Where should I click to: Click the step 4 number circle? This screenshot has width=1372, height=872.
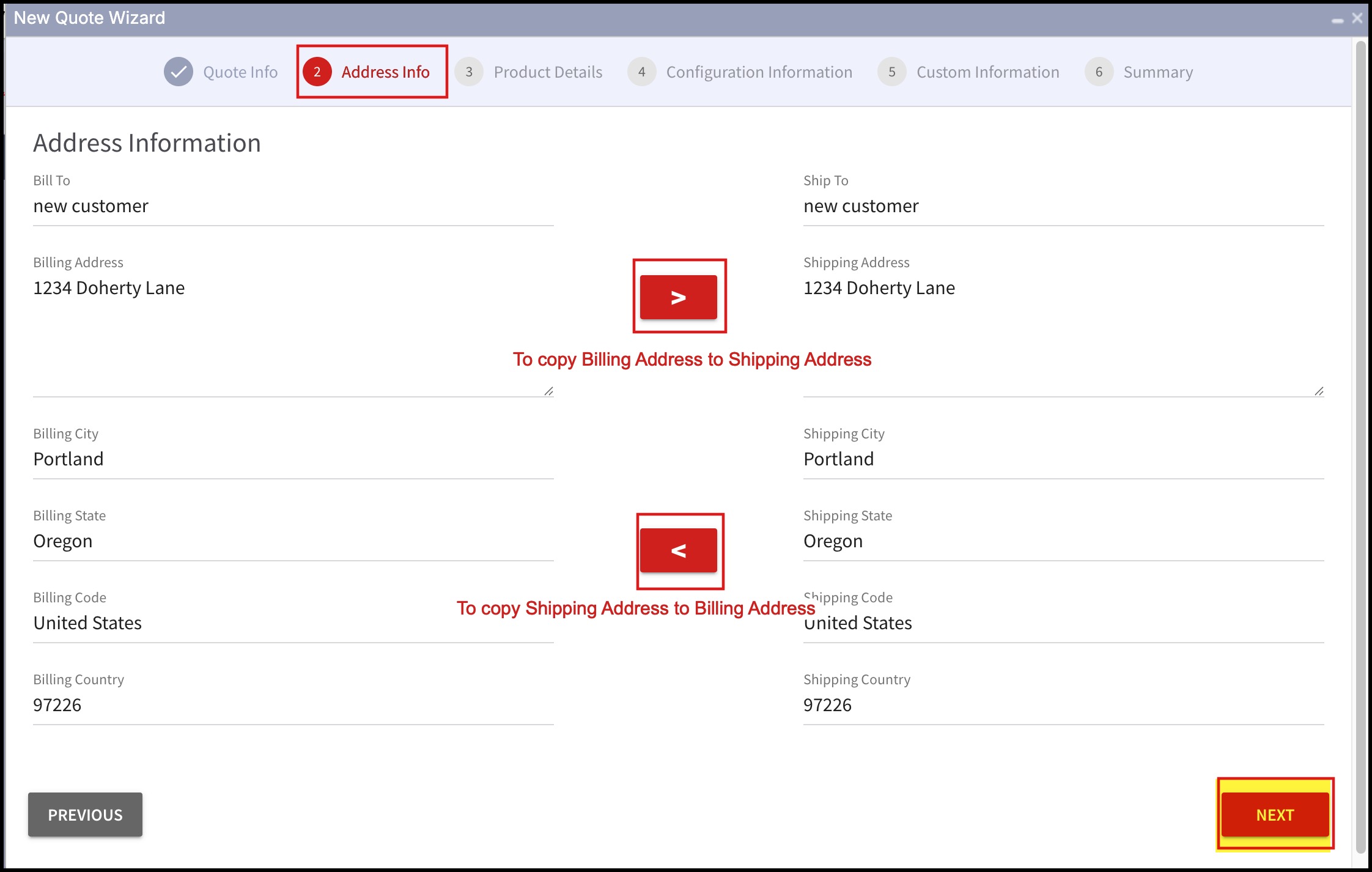click(x=641, y=72)
